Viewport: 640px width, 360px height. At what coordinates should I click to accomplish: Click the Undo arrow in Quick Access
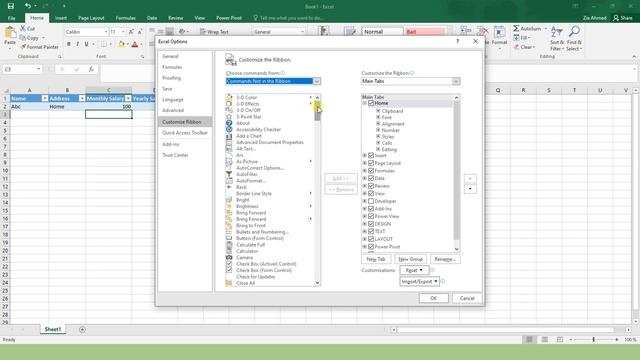tap(28, 6)
